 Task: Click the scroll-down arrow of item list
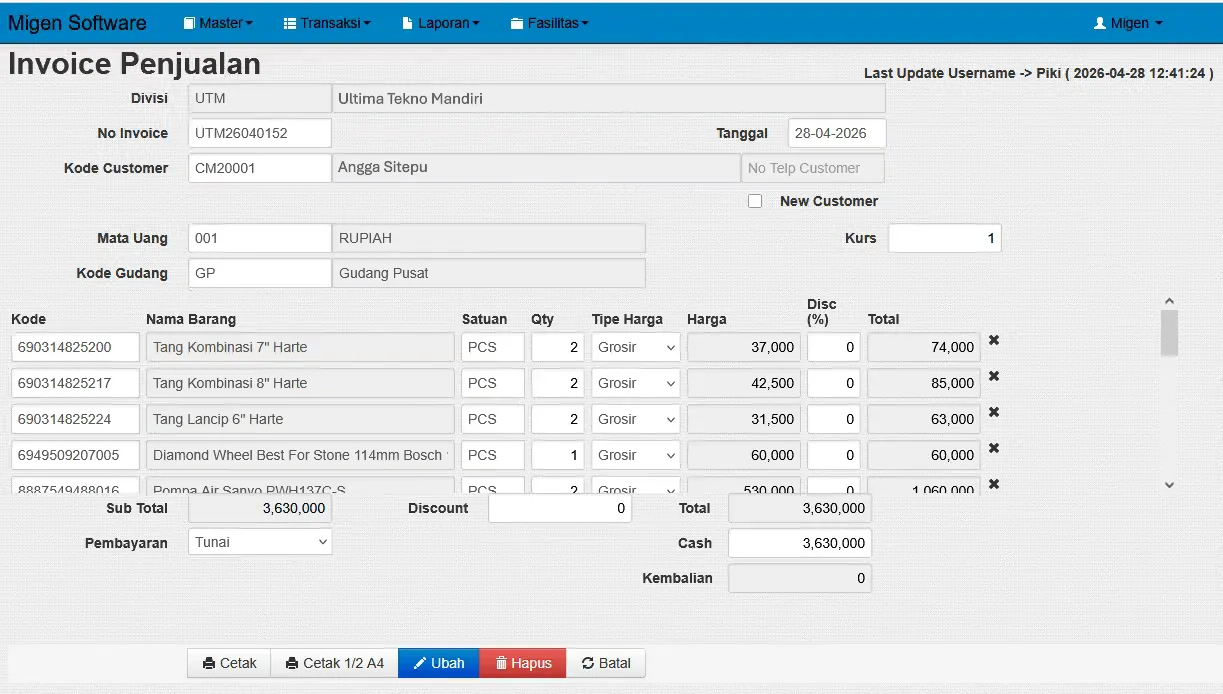pyautogui.click(x=1169, y=485)
